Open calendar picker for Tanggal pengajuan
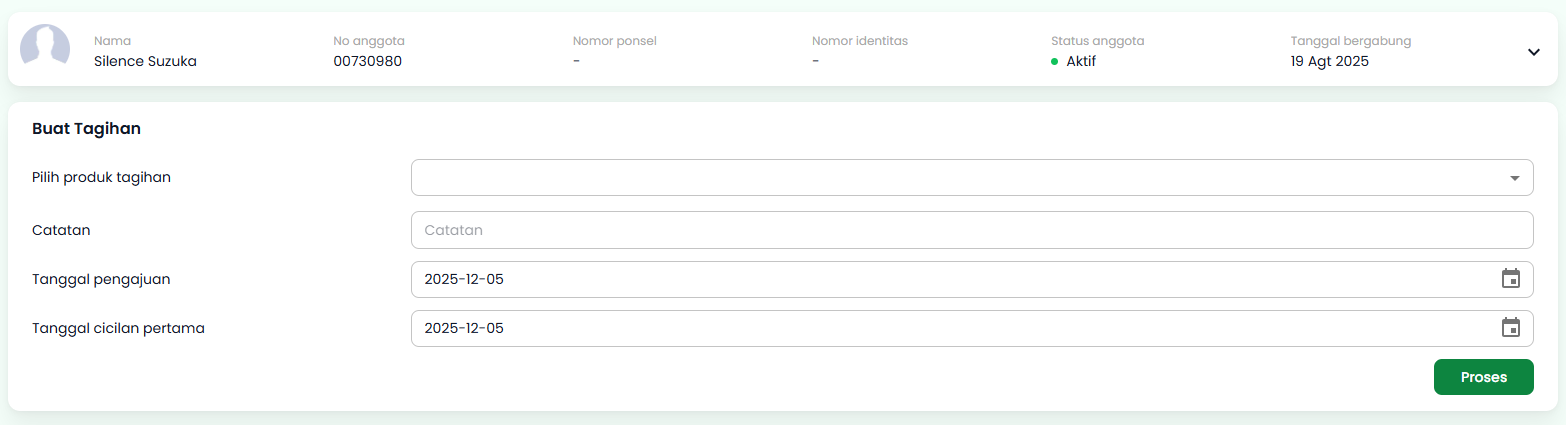This screenshot has width=1566, height=425. click(1510, 279)
